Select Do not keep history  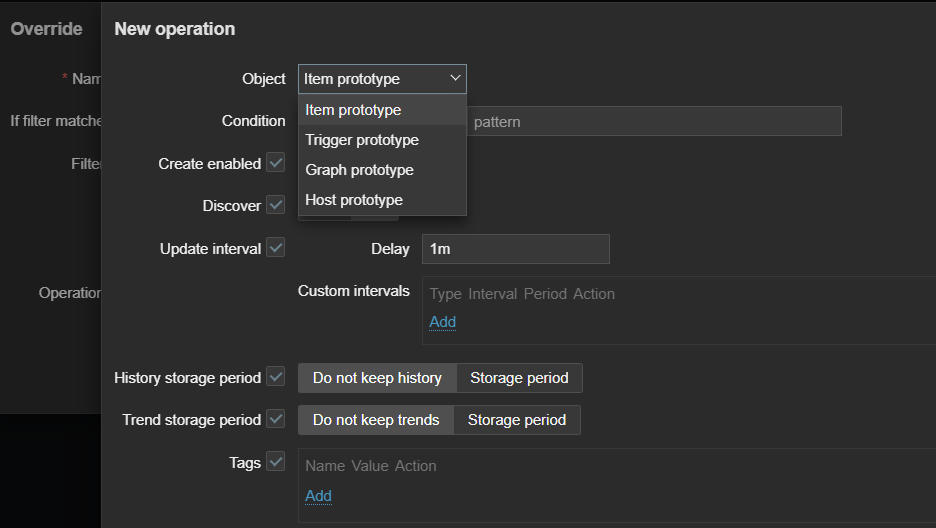coord(377,378)
